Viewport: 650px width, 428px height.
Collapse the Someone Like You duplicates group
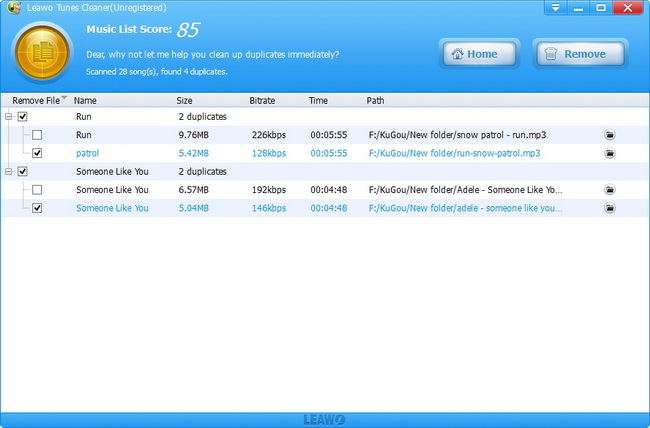point(9,172)
